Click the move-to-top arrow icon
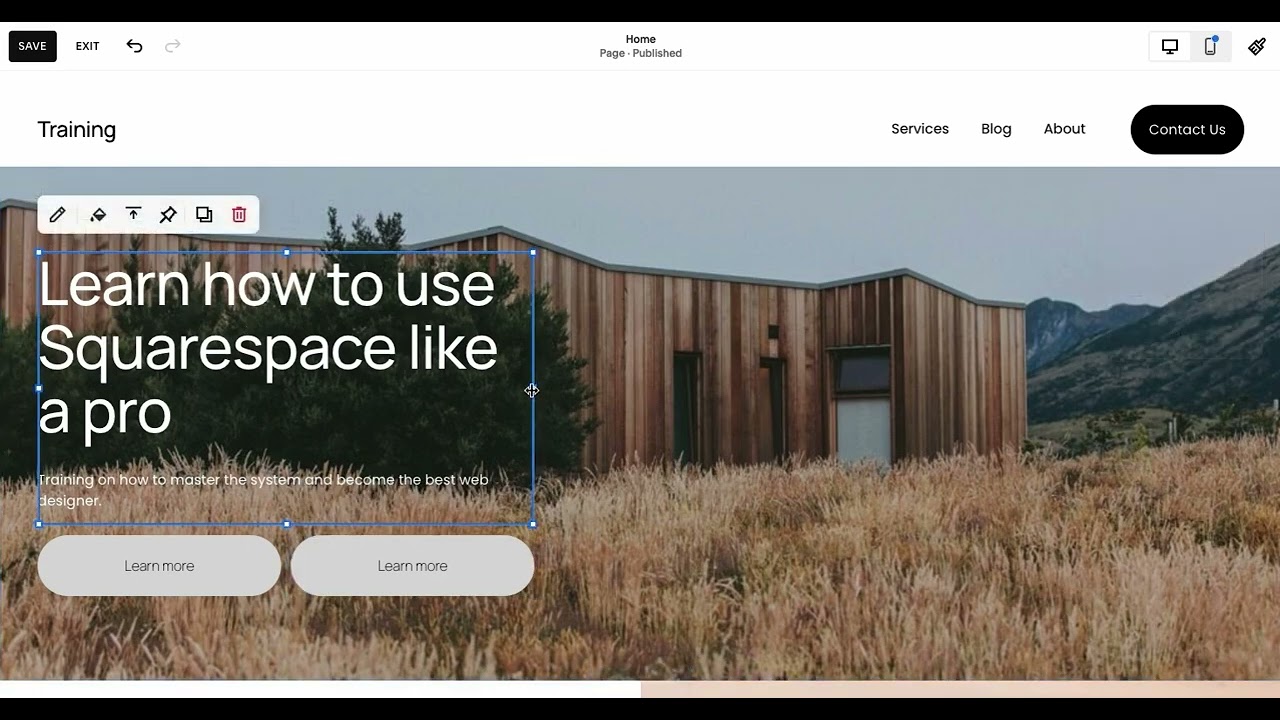The width and height of the screenshot is (1280, 720). pyautogui.click(x=133, y=215)
